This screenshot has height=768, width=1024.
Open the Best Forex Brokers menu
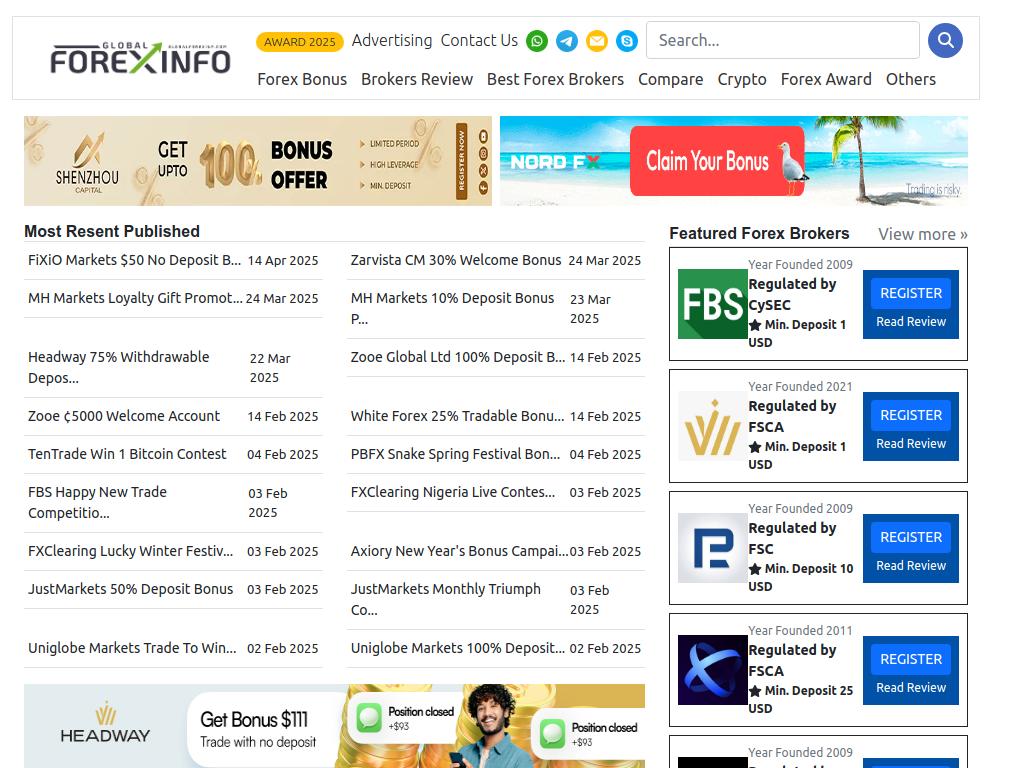point(555,79)
